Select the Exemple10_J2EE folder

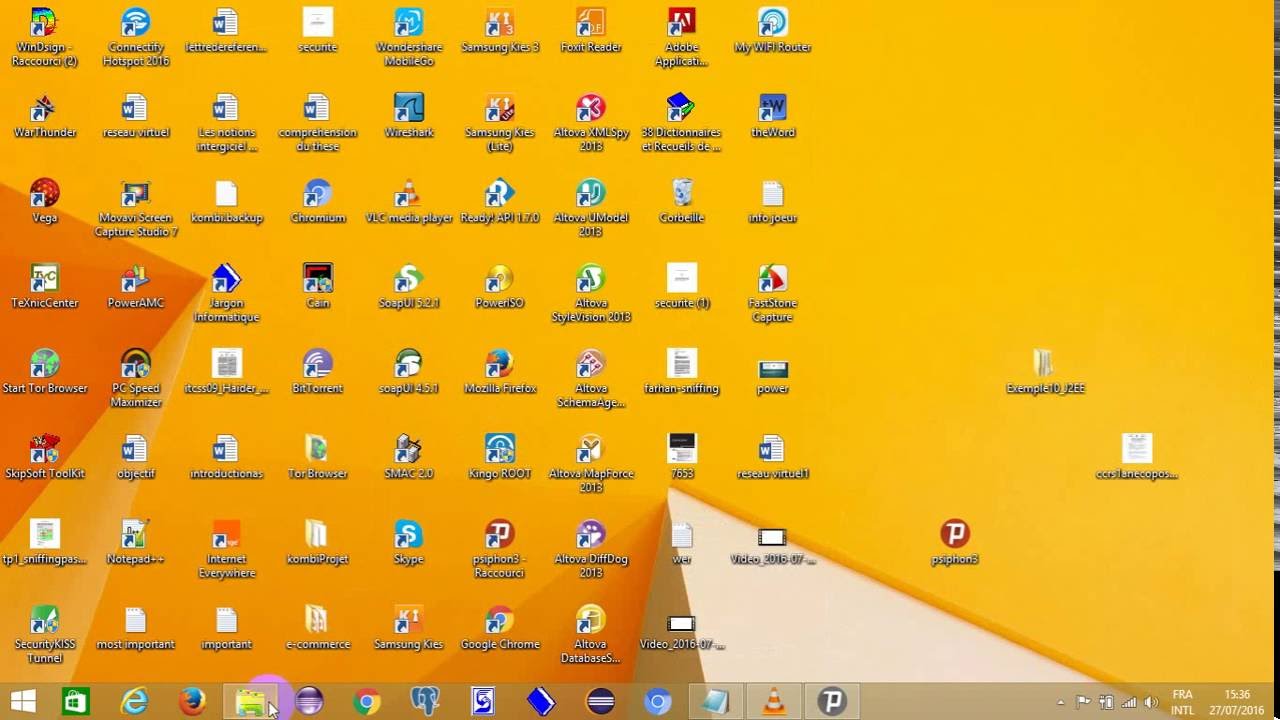tap(1045, 371)
